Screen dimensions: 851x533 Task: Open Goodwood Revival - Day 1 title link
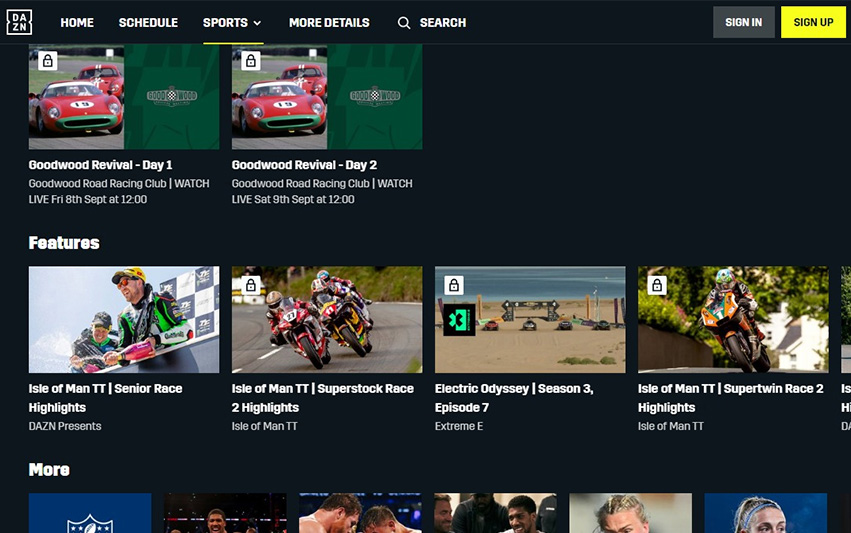tap(100, 165)
